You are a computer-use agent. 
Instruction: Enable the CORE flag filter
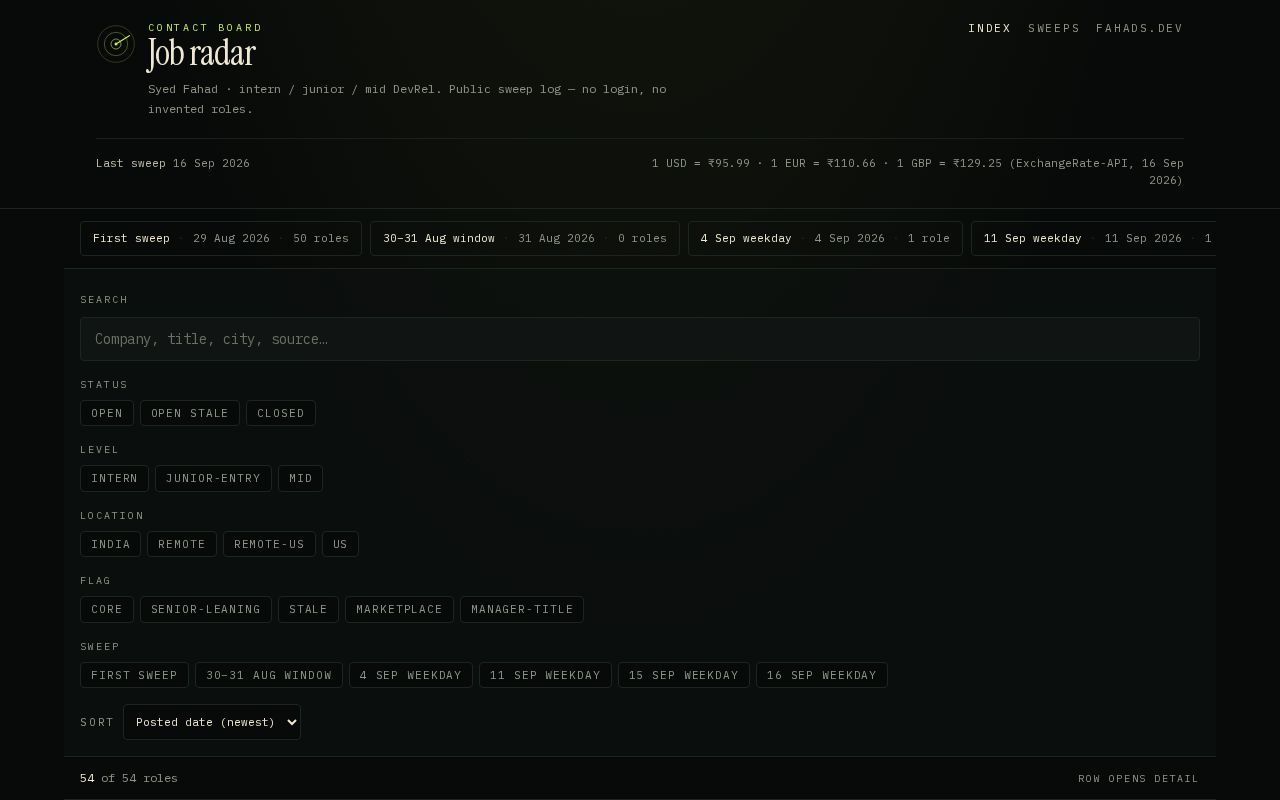tap(107, 609)
